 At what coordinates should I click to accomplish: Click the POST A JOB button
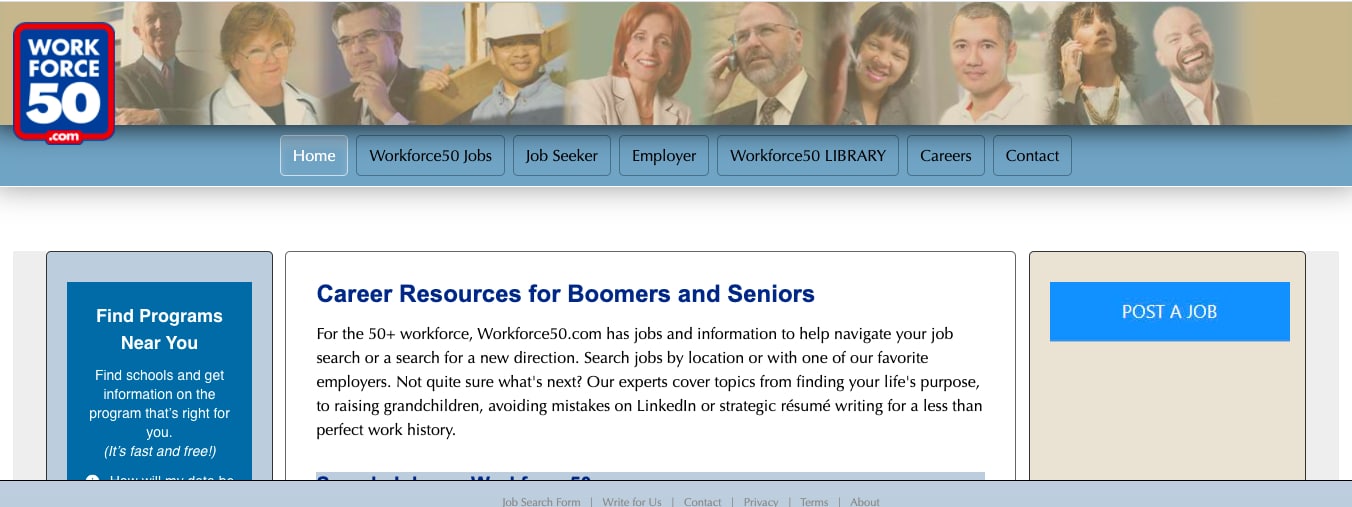1169,311
